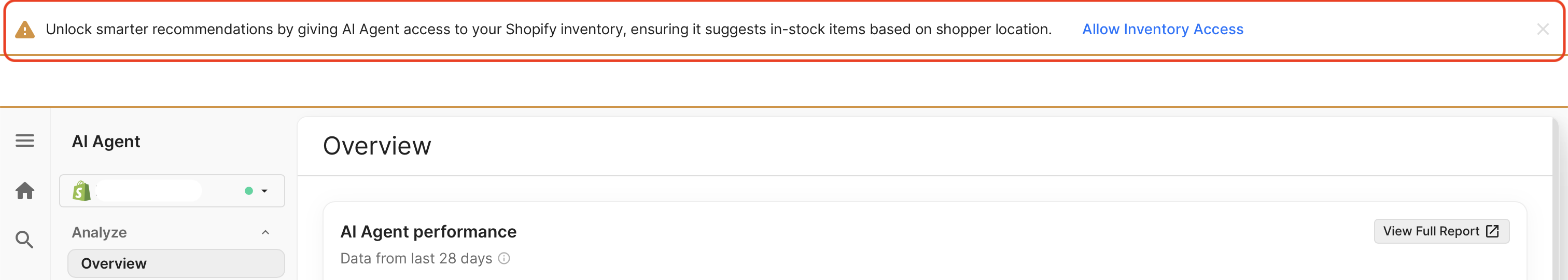Open search with the magnifier icon

(24, 240)
